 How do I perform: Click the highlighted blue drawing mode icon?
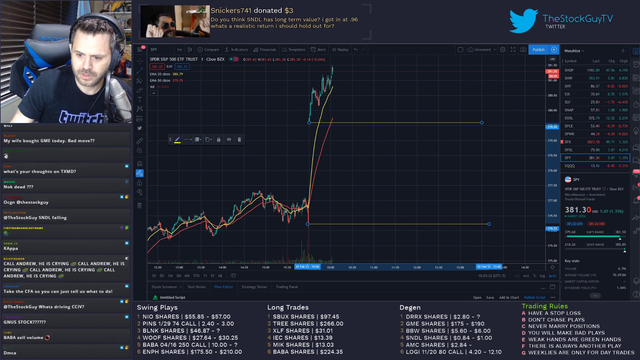tap(140, 173)
